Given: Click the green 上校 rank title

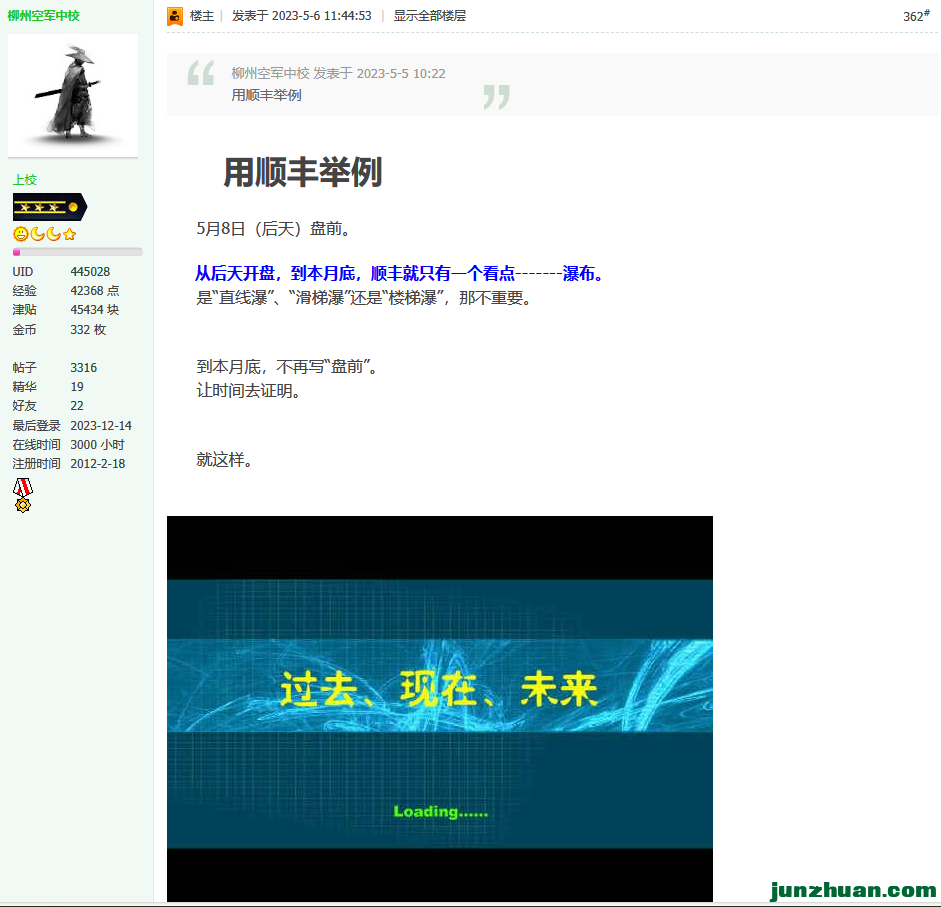Looking at the screenshot, I should click(25, 180).
